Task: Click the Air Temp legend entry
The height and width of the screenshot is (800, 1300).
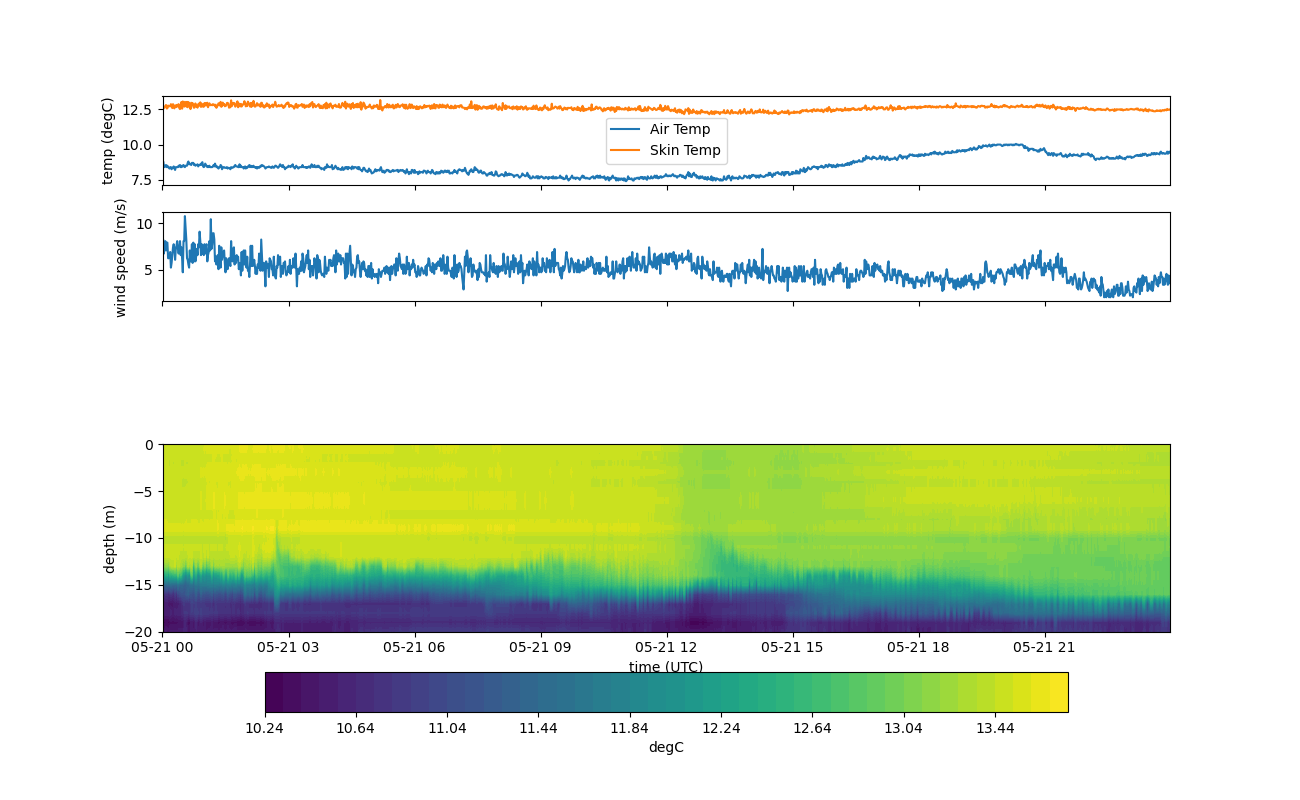Action: (x=679, y=129)
